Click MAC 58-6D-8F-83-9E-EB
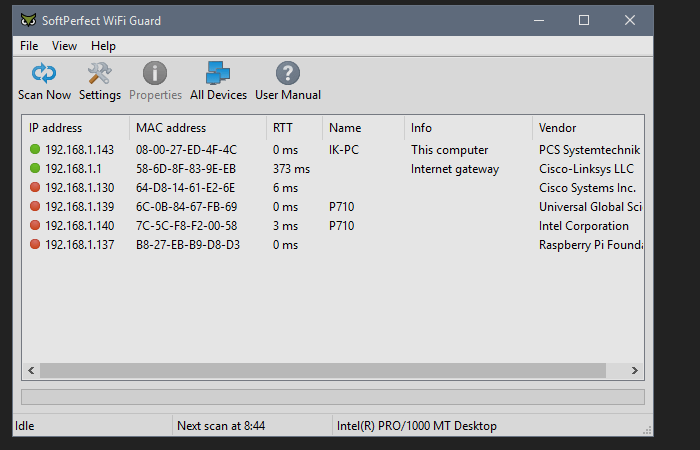 coord(186,169)
